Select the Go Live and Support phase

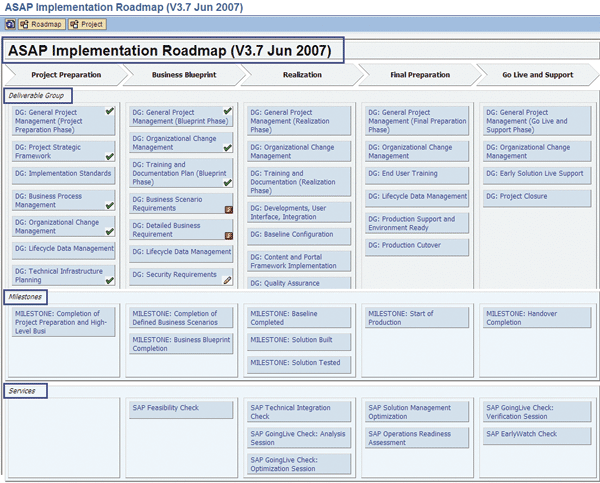tap(538, 75)
